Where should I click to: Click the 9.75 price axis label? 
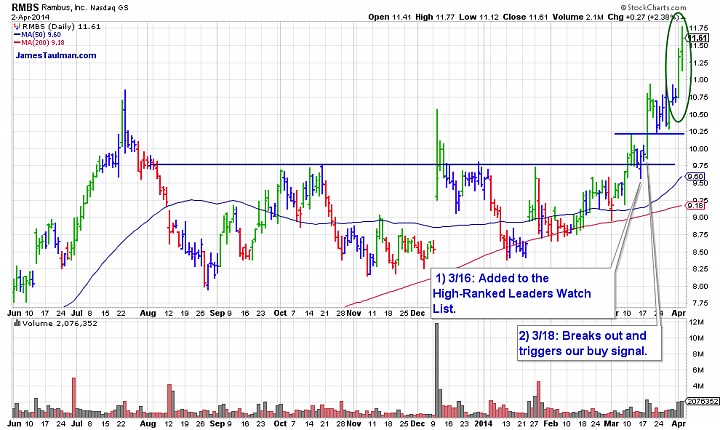[x=698, y=166]
